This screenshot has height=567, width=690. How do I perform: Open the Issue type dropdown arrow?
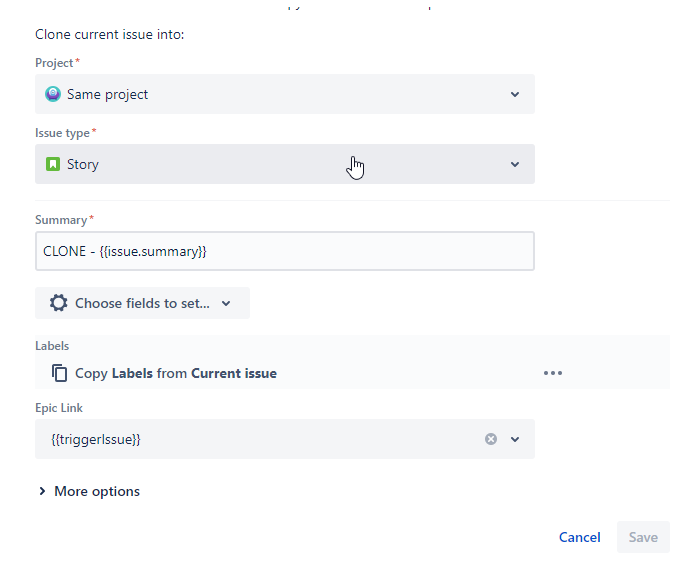pyautogui.click(x=515, y=164)
